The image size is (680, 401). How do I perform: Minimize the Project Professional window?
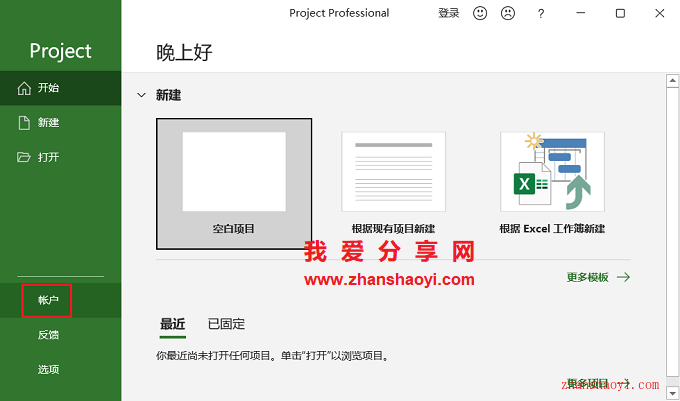pyautogui.click(x=581, y=13)
